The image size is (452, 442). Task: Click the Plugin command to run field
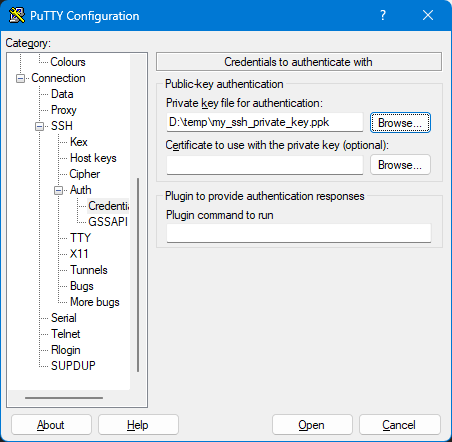(x=299, y=233)
